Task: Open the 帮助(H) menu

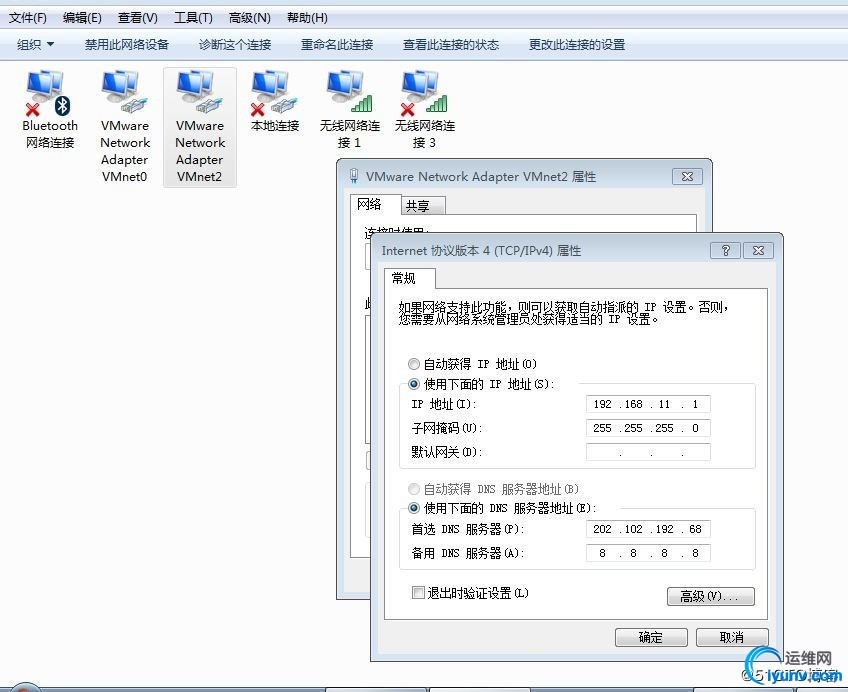Action: click(x=307, y=18)
